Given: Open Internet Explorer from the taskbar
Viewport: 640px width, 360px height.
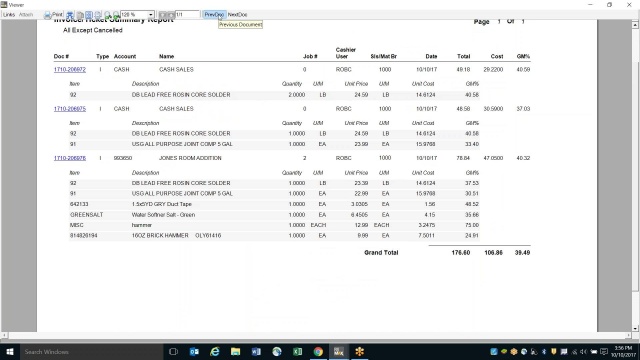Looking at the screenshot, I should coord(215,351).
